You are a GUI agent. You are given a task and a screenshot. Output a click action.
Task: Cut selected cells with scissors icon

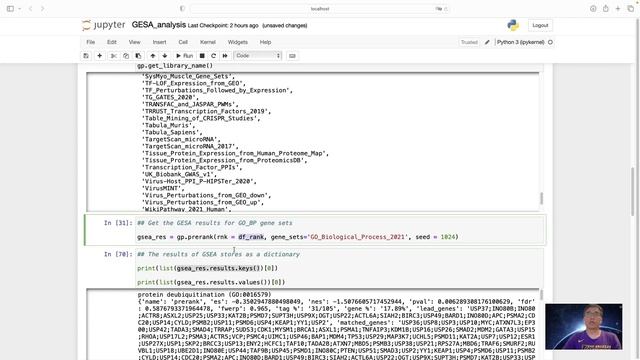pyautogui.click(x=114, y=56)
